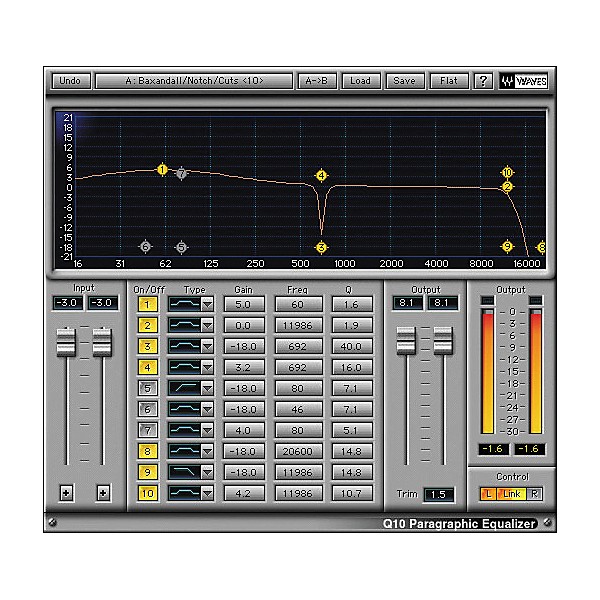
Task: Select band 5 marker on the EQ graph
Action: [x=181, y=248]
